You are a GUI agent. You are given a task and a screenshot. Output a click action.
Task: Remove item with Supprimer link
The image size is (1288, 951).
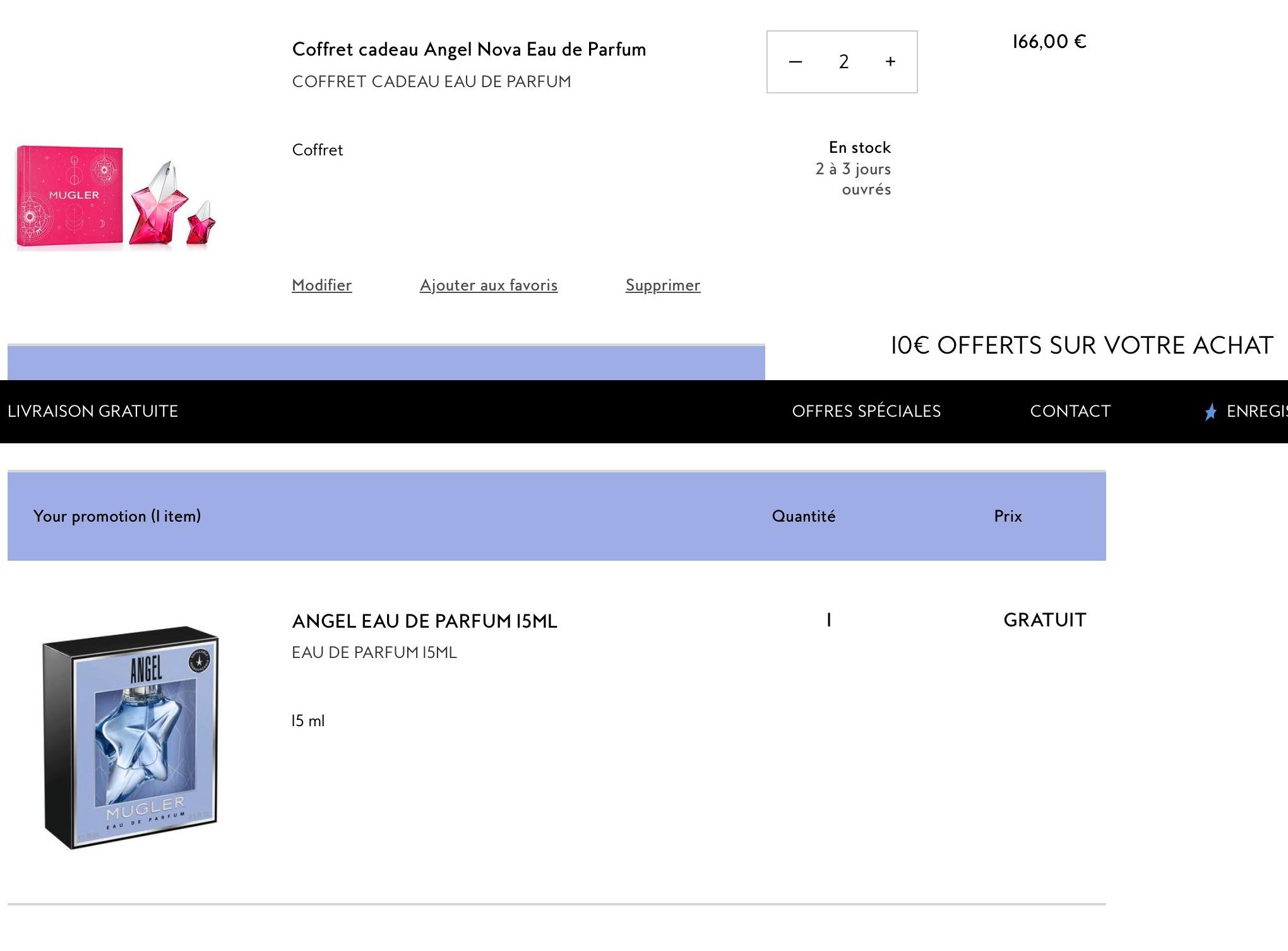[x=662, y=285]
